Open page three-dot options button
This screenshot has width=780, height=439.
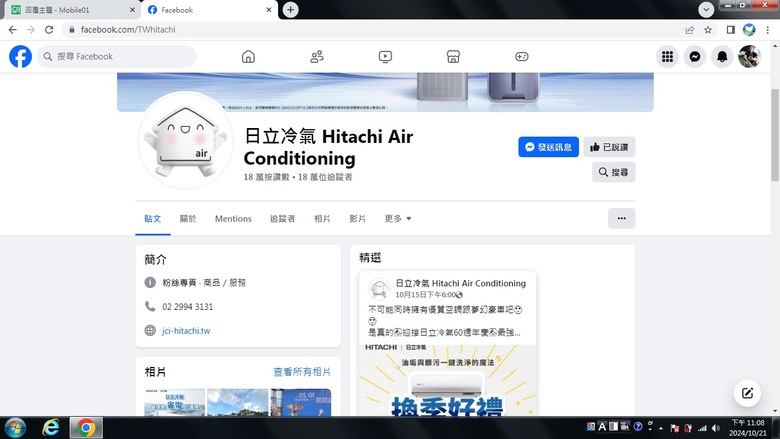(621, 218)
